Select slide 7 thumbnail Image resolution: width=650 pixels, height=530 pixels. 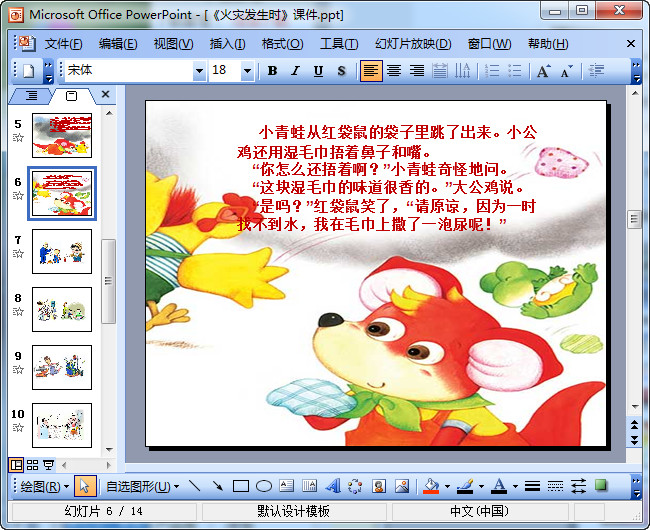[x=62, y=252]
